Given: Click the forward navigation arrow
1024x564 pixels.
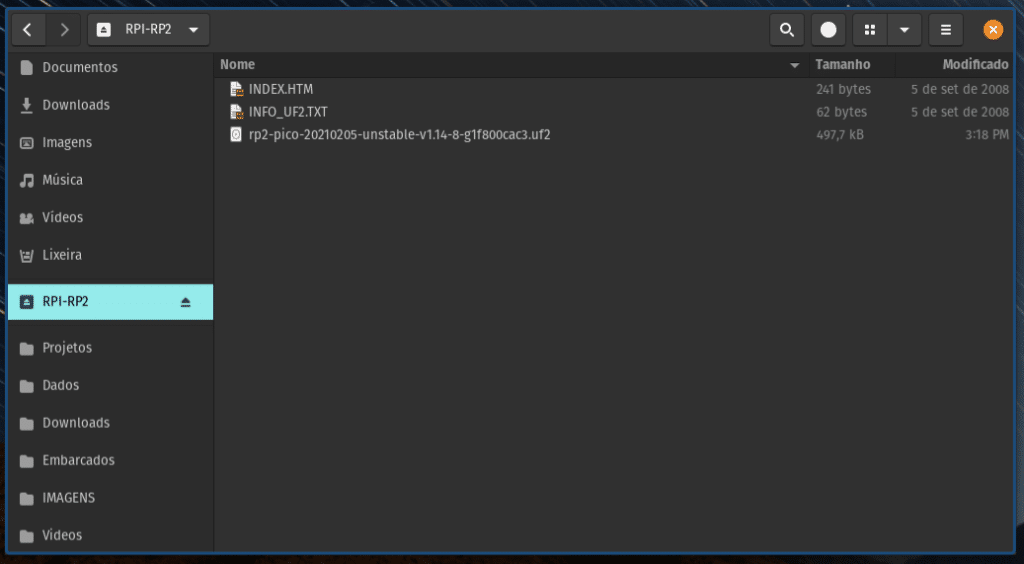Looking at the screenshot, I should [64, 29].
